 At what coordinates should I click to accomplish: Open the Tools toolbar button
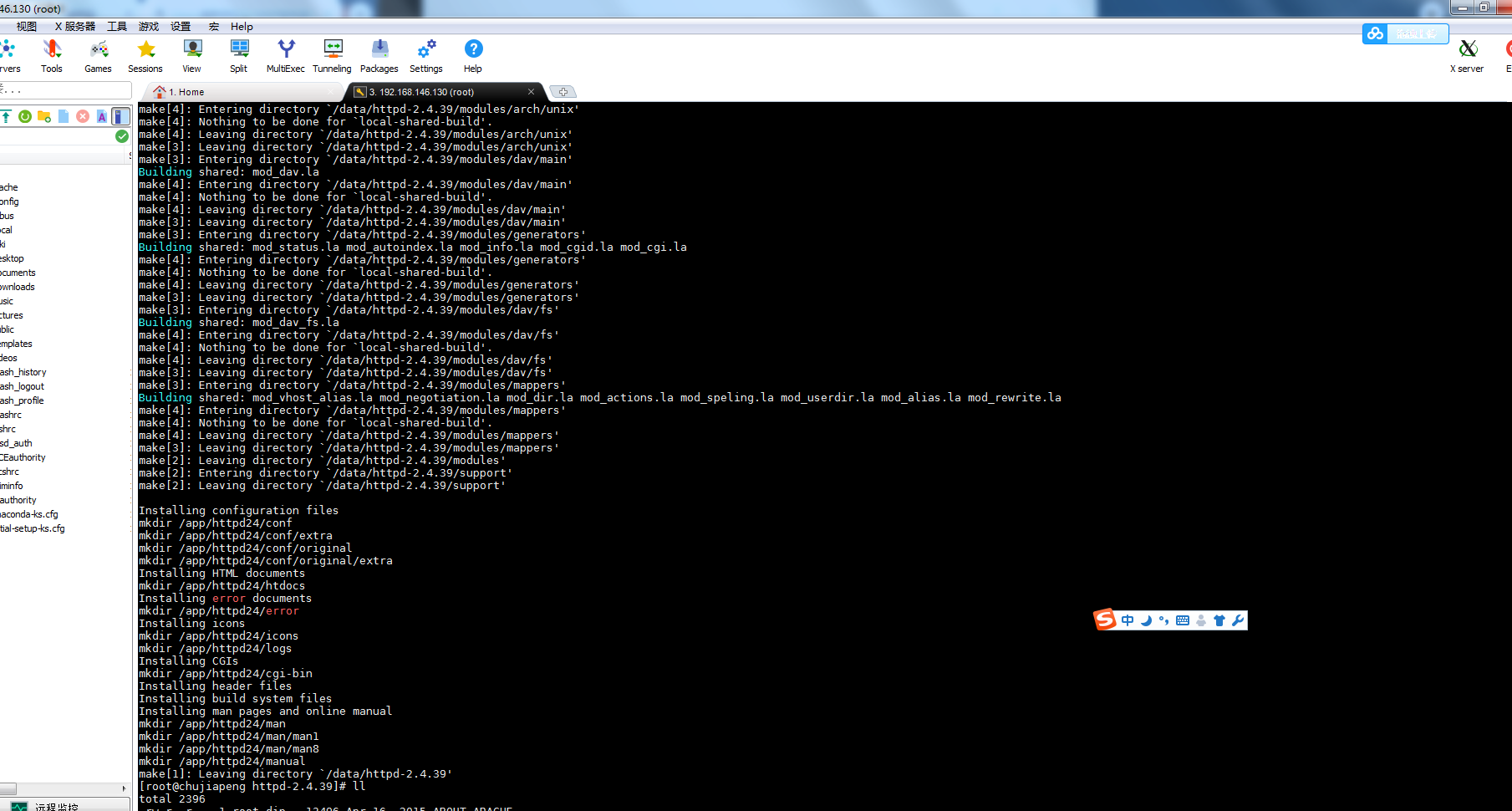[52, 56]
